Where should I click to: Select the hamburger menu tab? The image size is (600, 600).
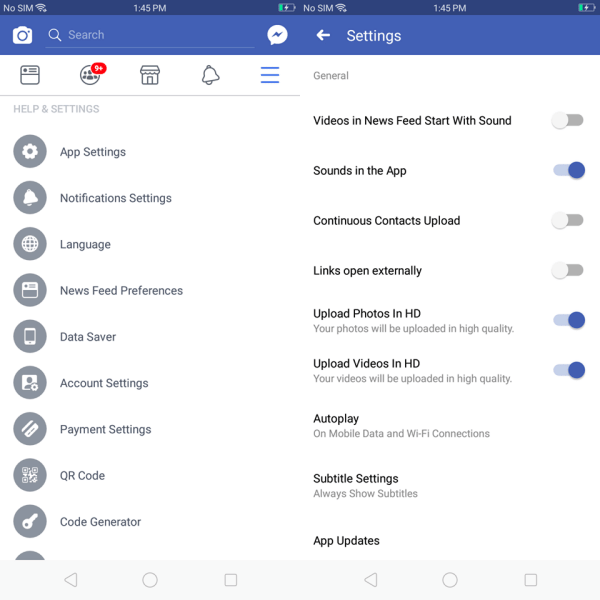coord(270,75)
